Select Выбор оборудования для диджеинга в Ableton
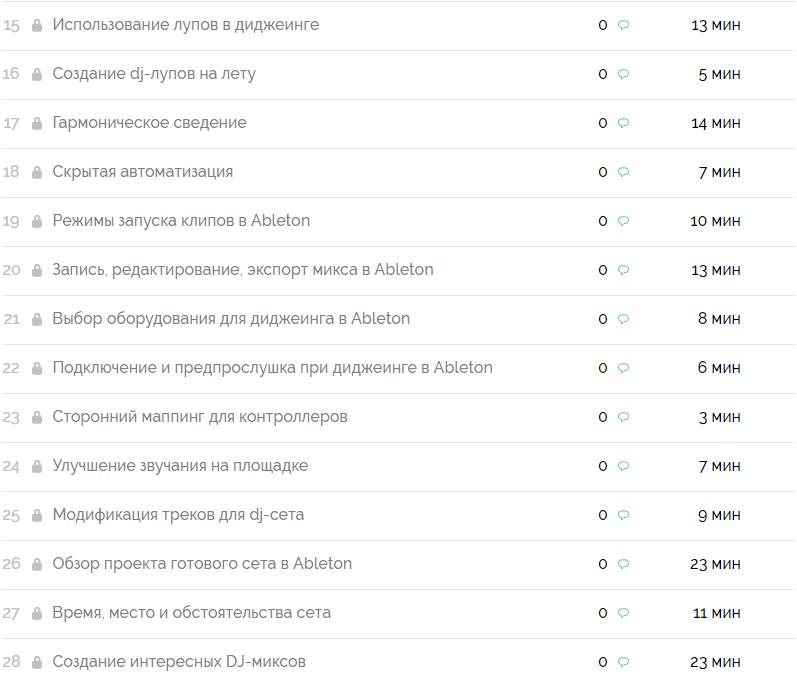The width and height of the screenshot is (797, 678). pyautogui.click(x=231, y=318)
